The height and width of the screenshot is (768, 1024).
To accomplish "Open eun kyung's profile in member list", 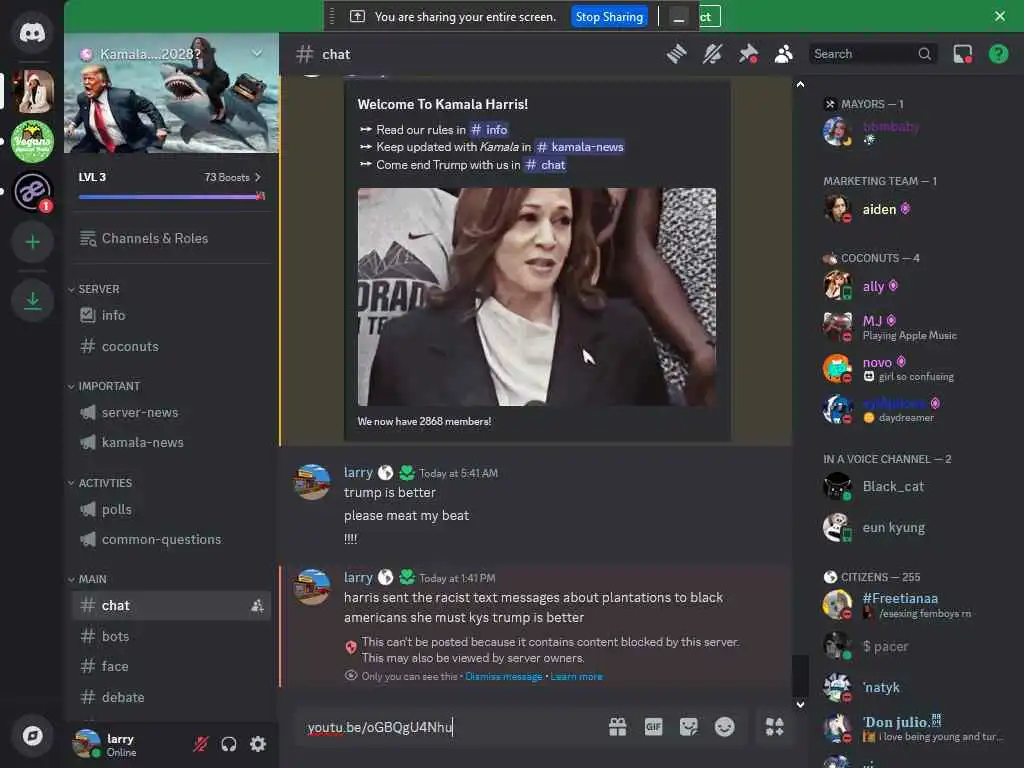I will [x=916, y=528].
